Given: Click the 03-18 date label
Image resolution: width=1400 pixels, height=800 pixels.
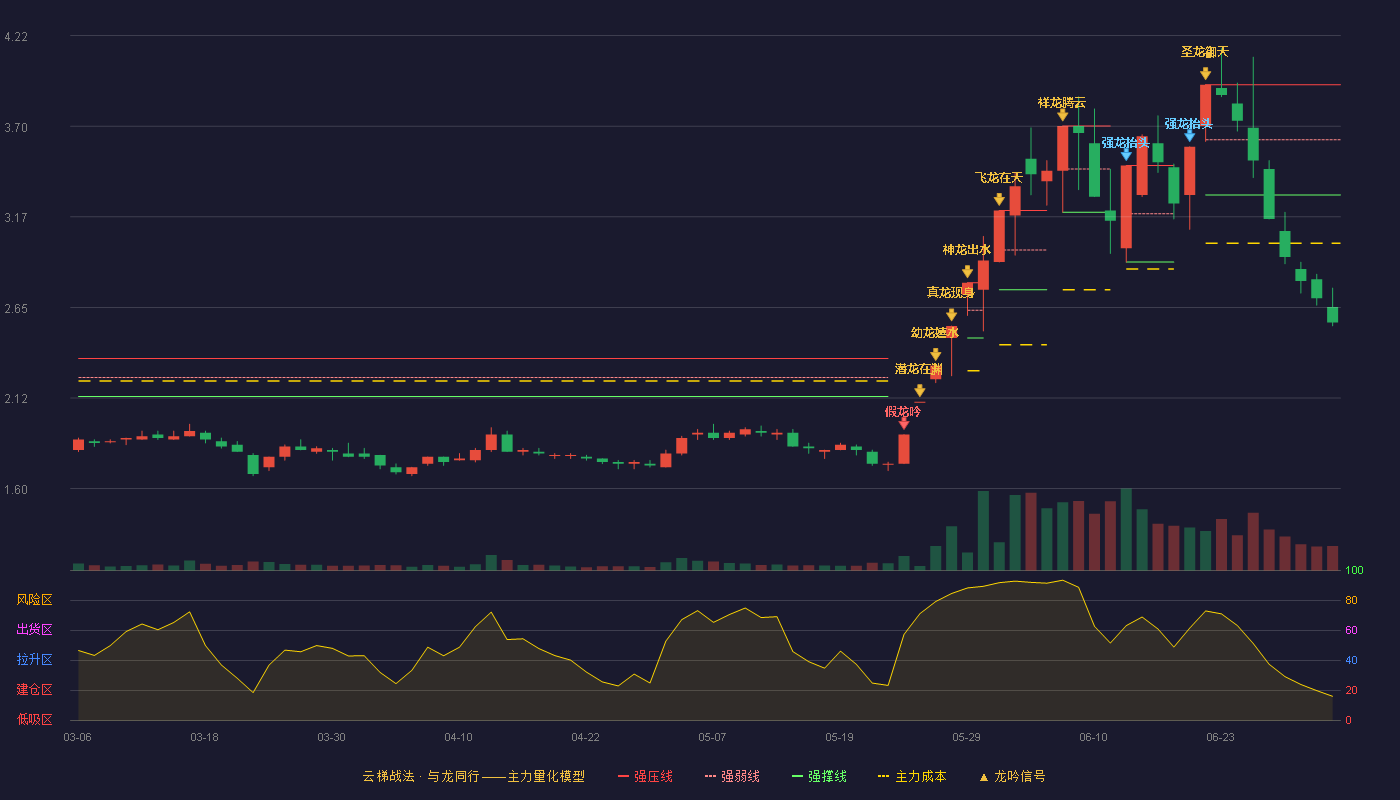Looking at the screenshot, I should point(204,737).
